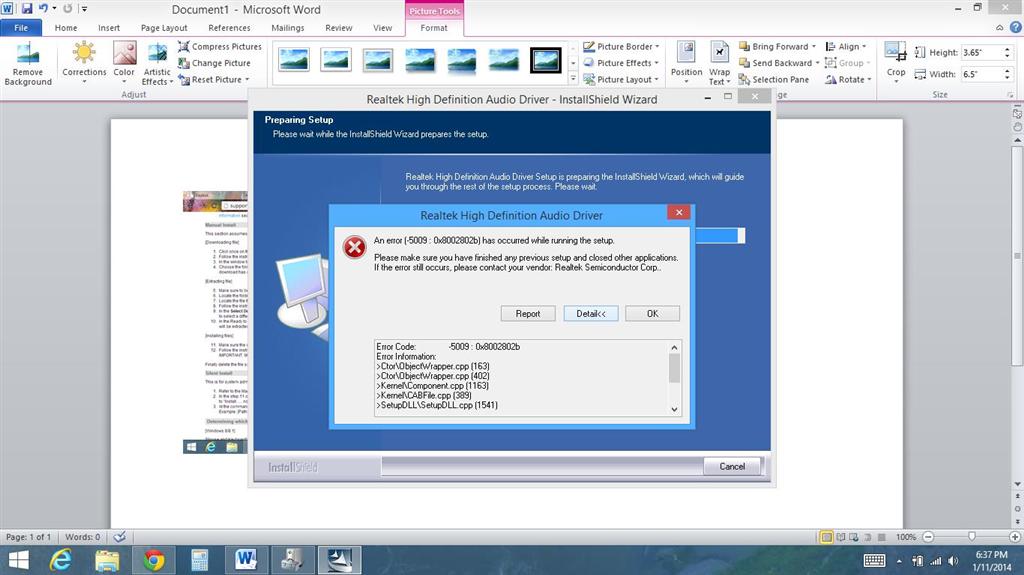Viewport: 1024px width, 575px height.
Task: Increase picture height with stepper arrow
Action: tap(1008, 49)
